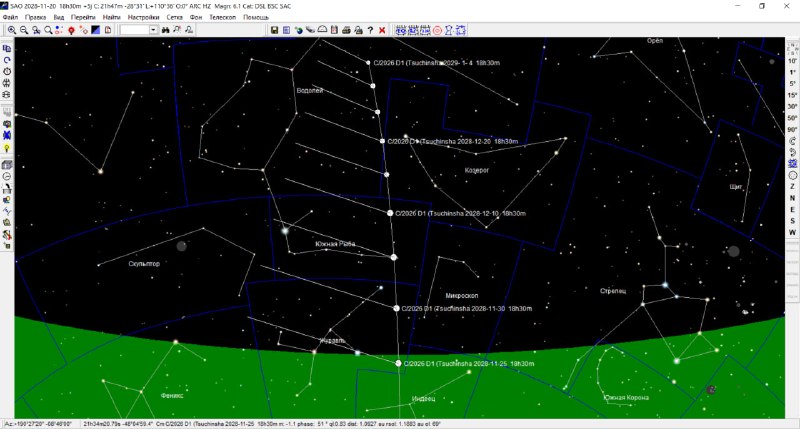Image resolution: width=800 pixels, height=429 pixels.
Task: Click the Стрелец constellation label
Action: point(613,291)
